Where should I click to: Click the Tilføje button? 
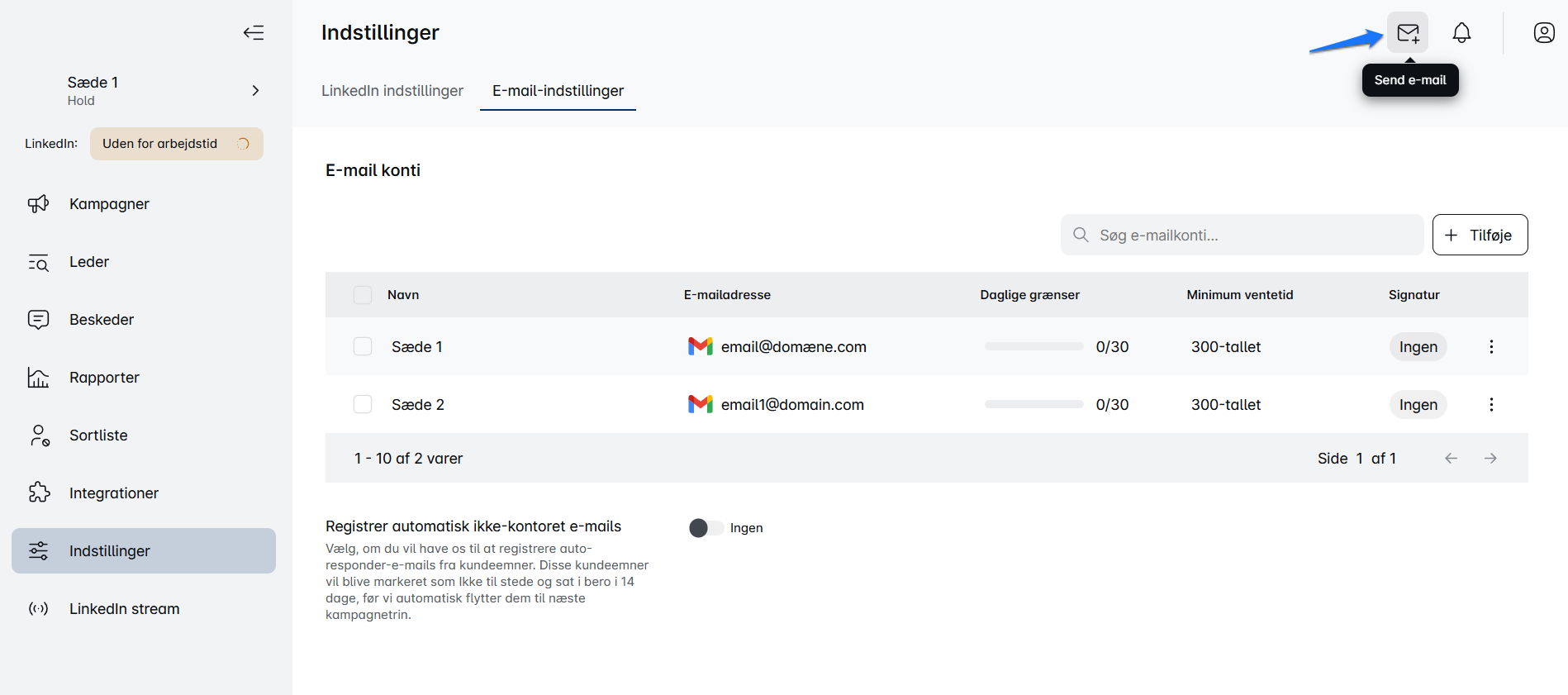1480,236
